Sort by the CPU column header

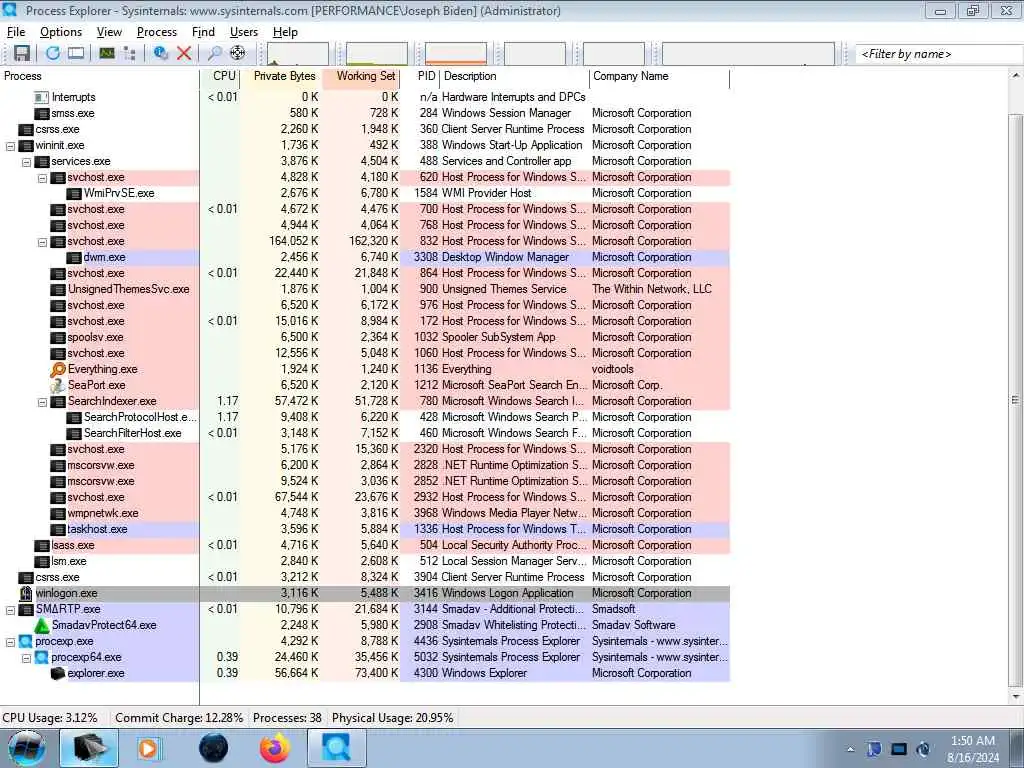click(x=220, y=76)
